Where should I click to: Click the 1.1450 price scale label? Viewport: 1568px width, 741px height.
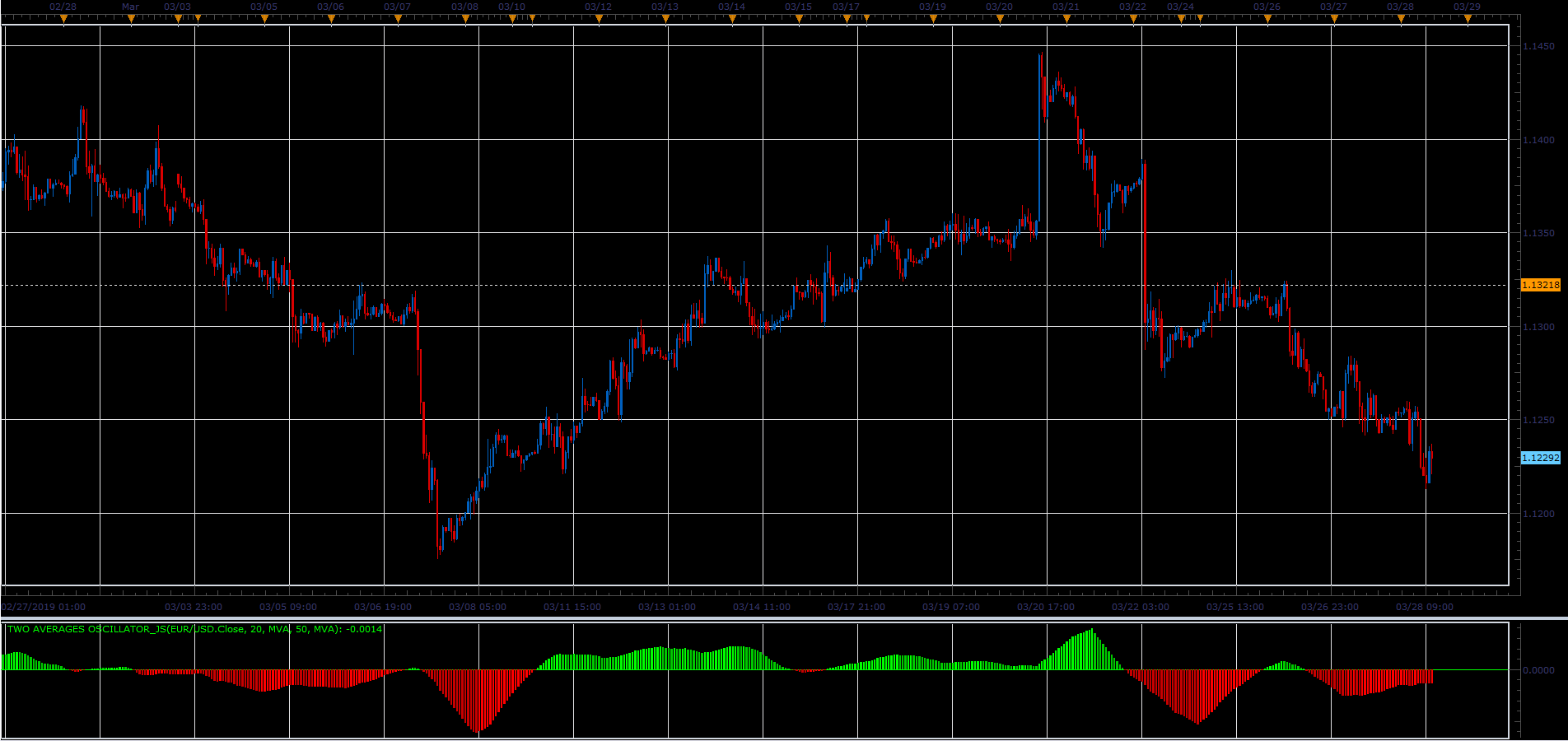click(x=1539, y=47)
